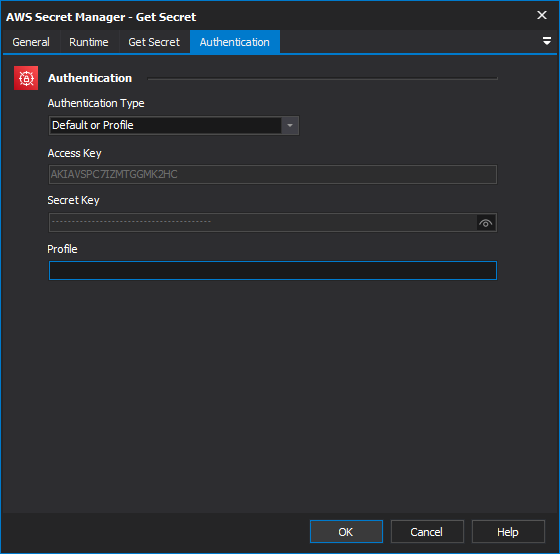Open Help for this action
The height and width of the screenshot is (554, 560).
508,531
